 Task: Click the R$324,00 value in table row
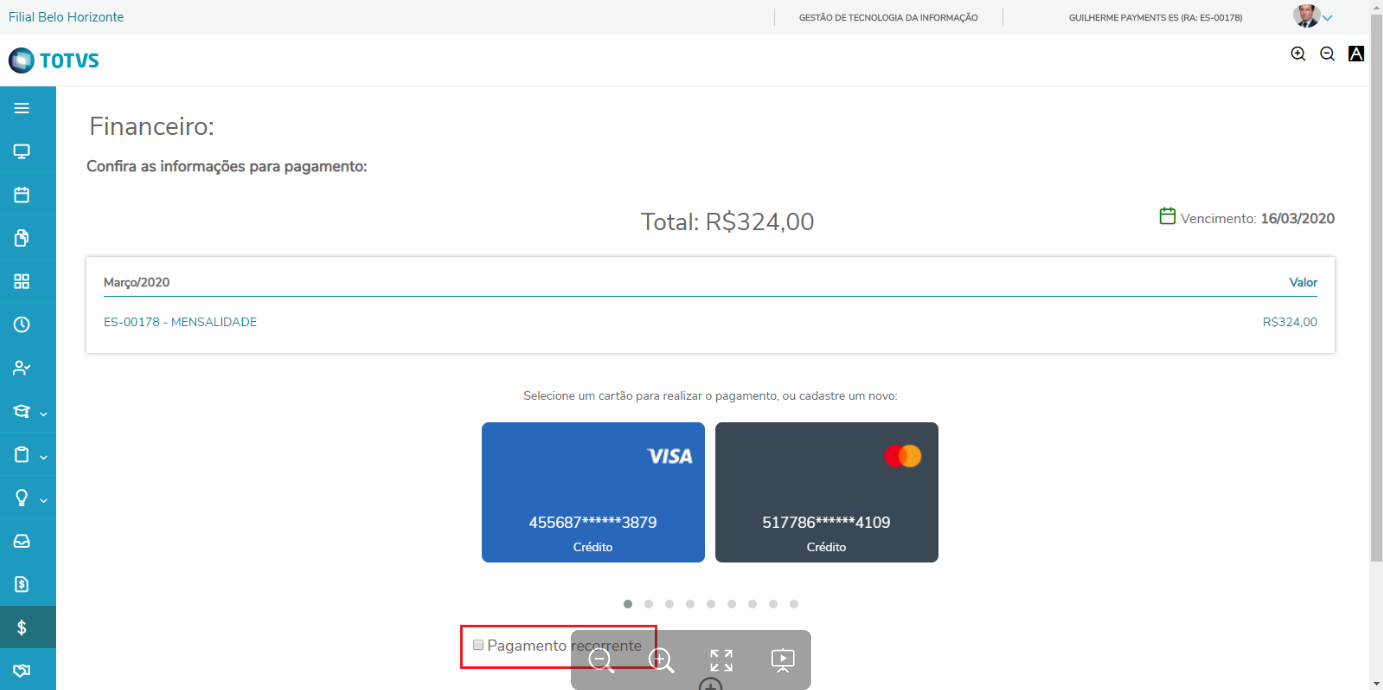click(x=1290, y=322)
